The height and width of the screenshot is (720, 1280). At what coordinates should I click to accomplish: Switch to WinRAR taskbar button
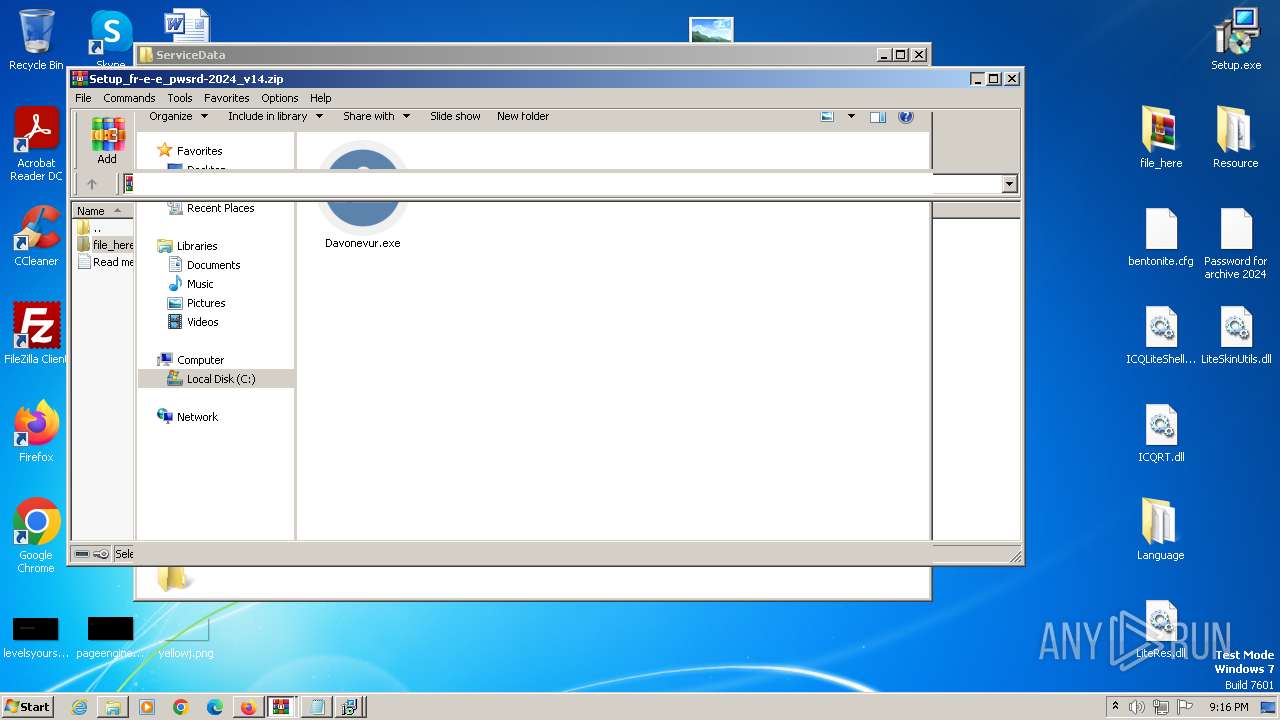pos(282,707)
